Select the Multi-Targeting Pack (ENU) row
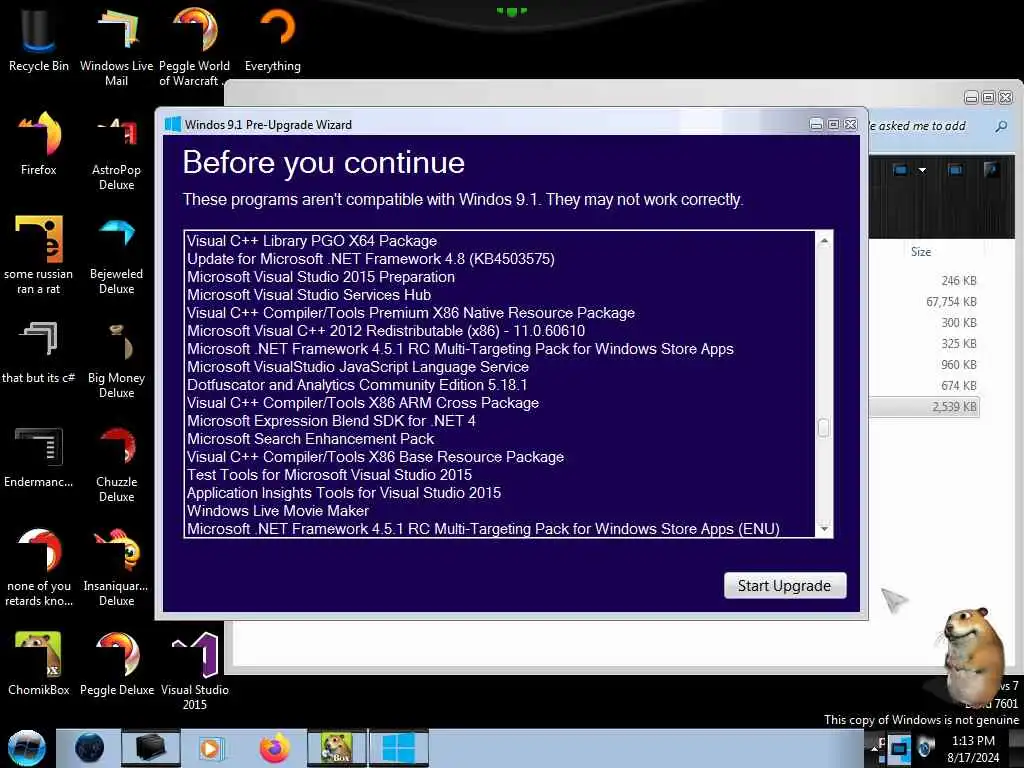This screenshot has height=768, width=1024. coord(483,529)
